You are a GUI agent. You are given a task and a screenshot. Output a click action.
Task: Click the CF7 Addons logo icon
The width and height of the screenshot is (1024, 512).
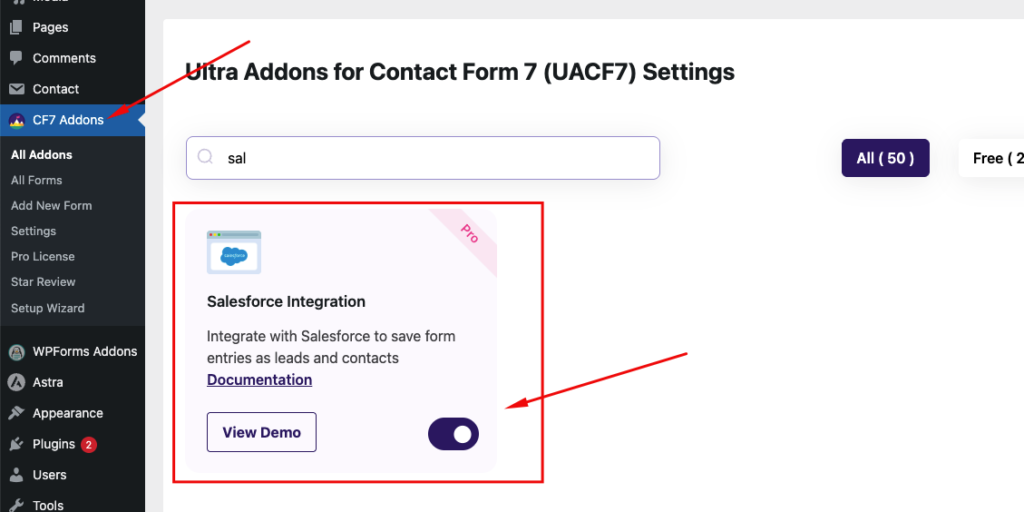(16, 120)
